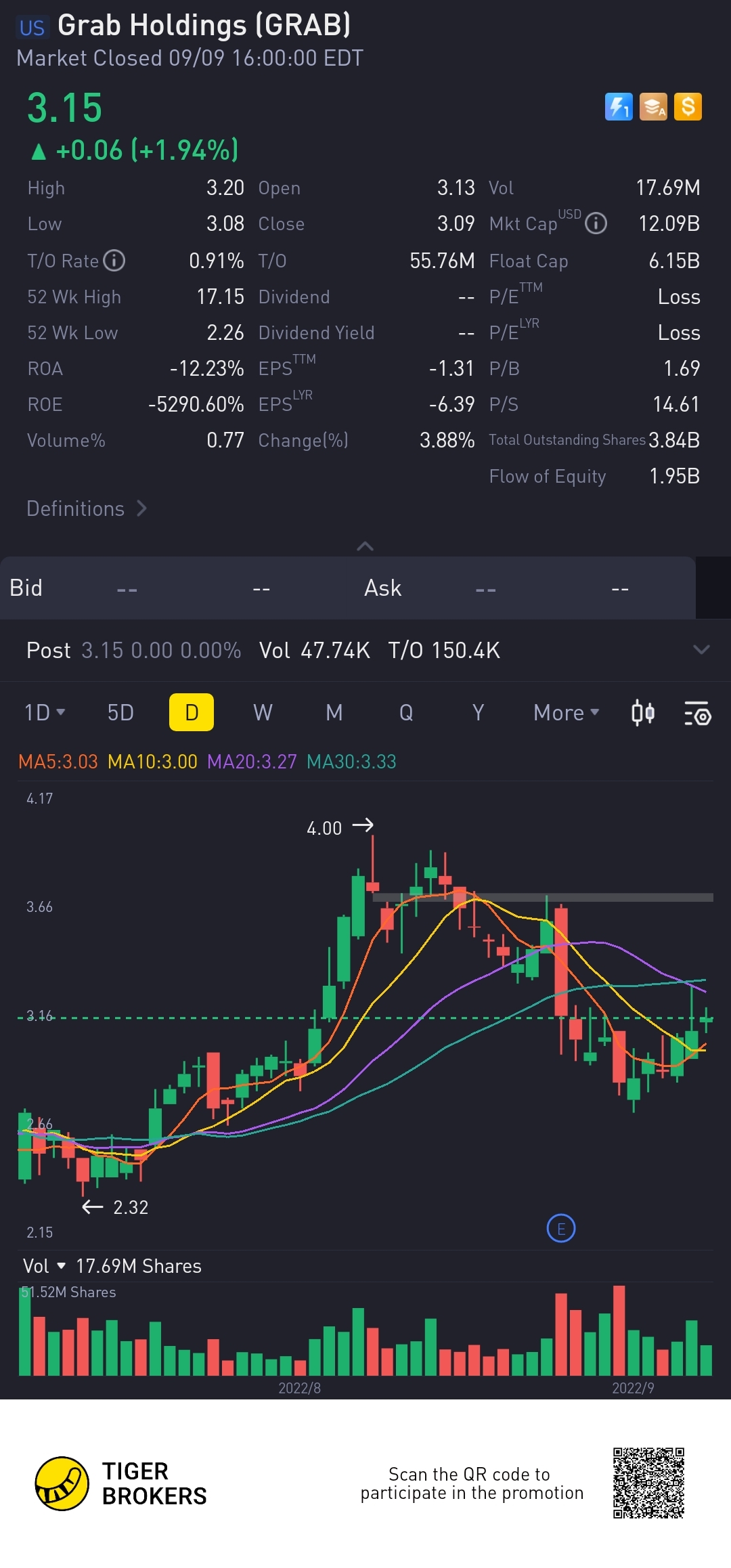
Task: Tap the MA30:3.33 indicator label
Action: [351, 762]
